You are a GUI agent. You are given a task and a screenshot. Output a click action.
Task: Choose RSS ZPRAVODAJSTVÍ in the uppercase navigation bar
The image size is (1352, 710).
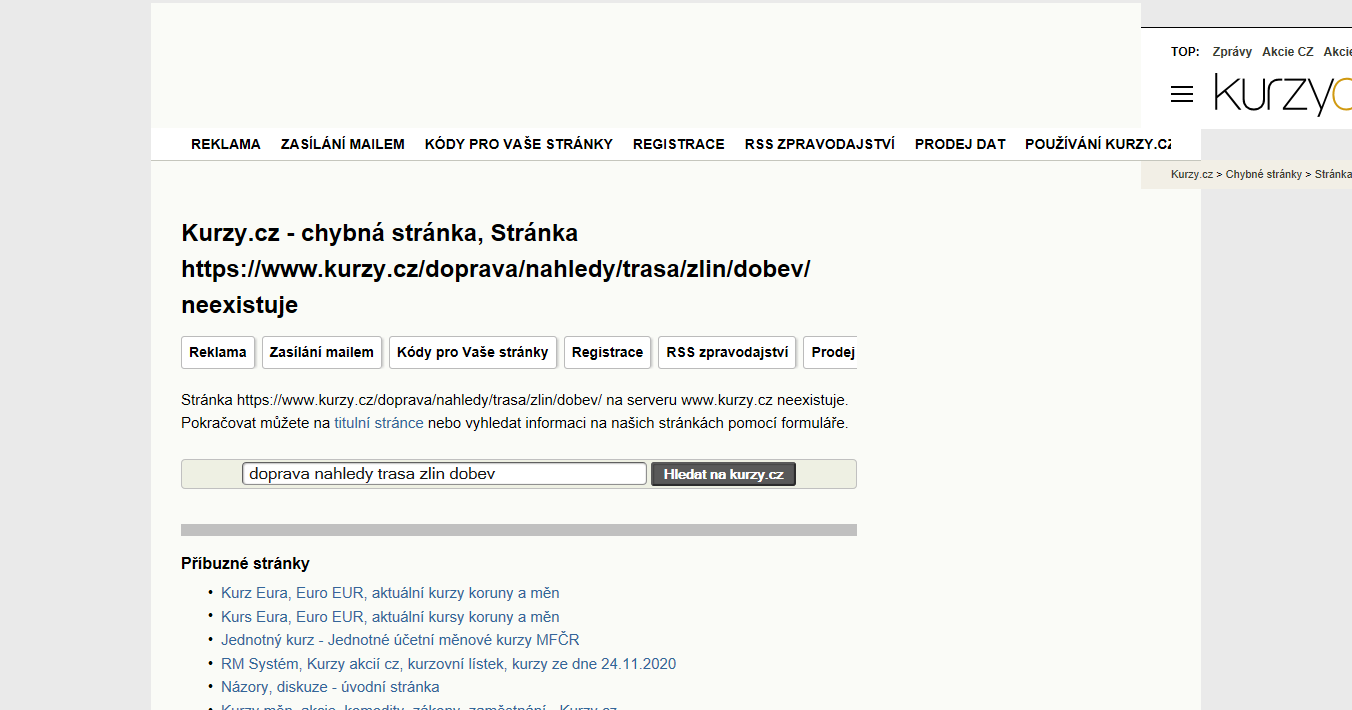[x=820, y=144]
